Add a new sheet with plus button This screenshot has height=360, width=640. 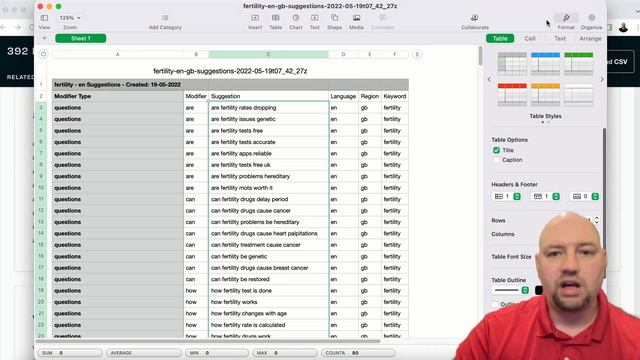[x=44, y=38]
